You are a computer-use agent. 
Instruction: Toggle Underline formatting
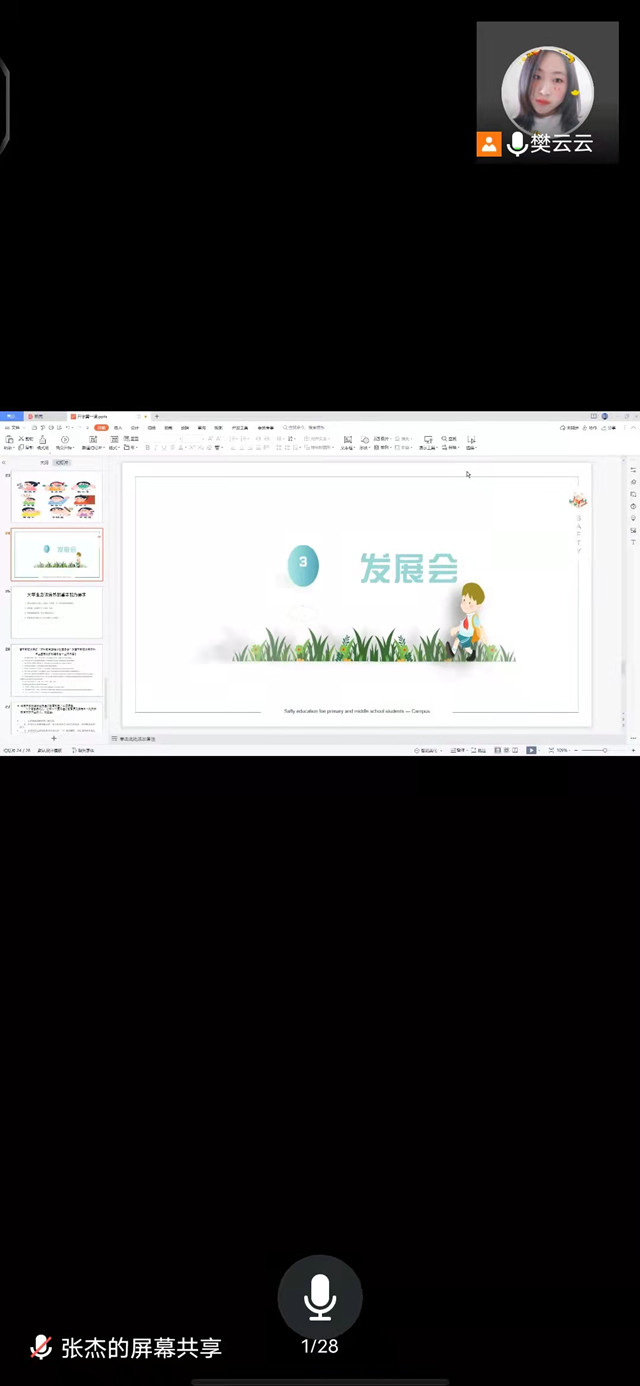[x=165, y=447]
